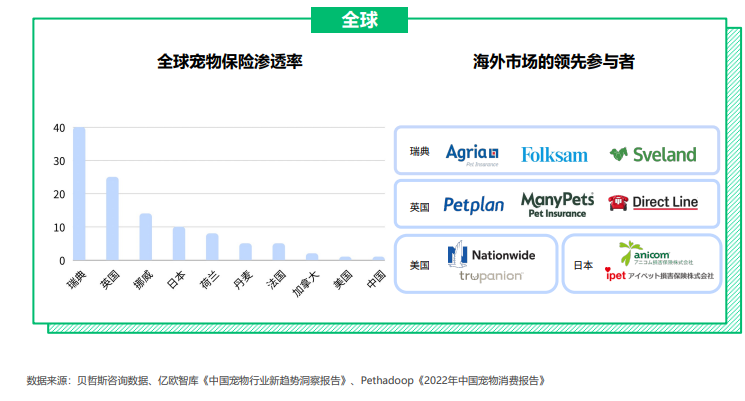
Task: Click the 荷兰 bar in the chart
Action: coord(212,247)
